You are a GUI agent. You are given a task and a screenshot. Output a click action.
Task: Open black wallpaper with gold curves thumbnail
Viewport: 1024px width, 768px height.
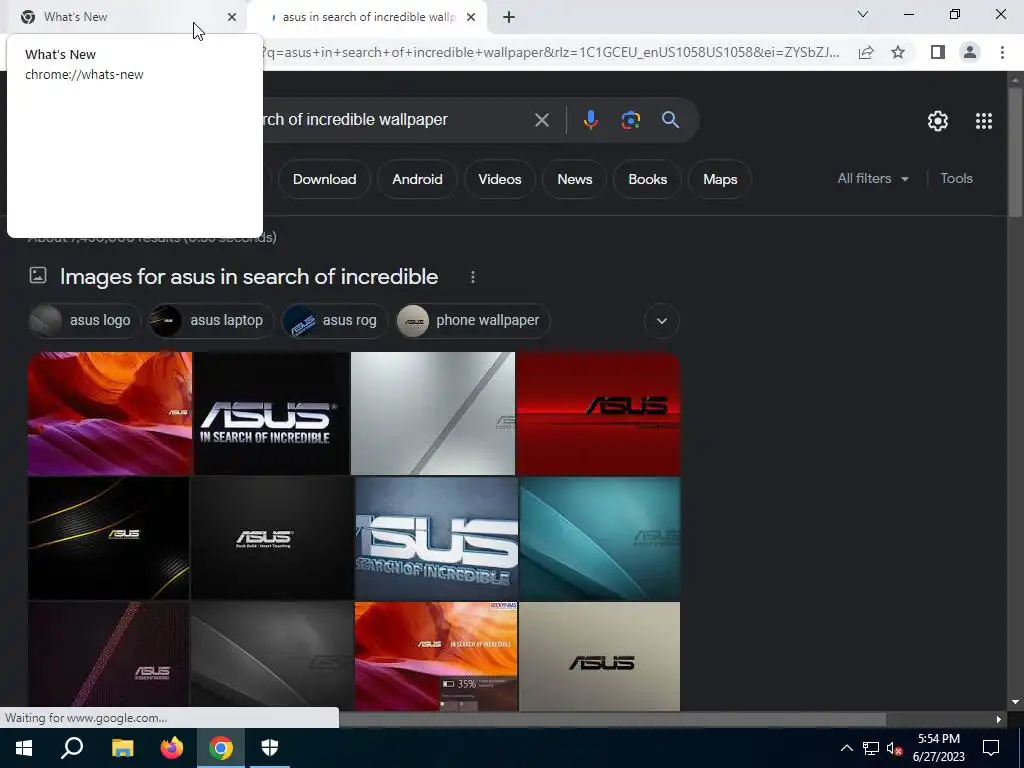click(108, 538)
